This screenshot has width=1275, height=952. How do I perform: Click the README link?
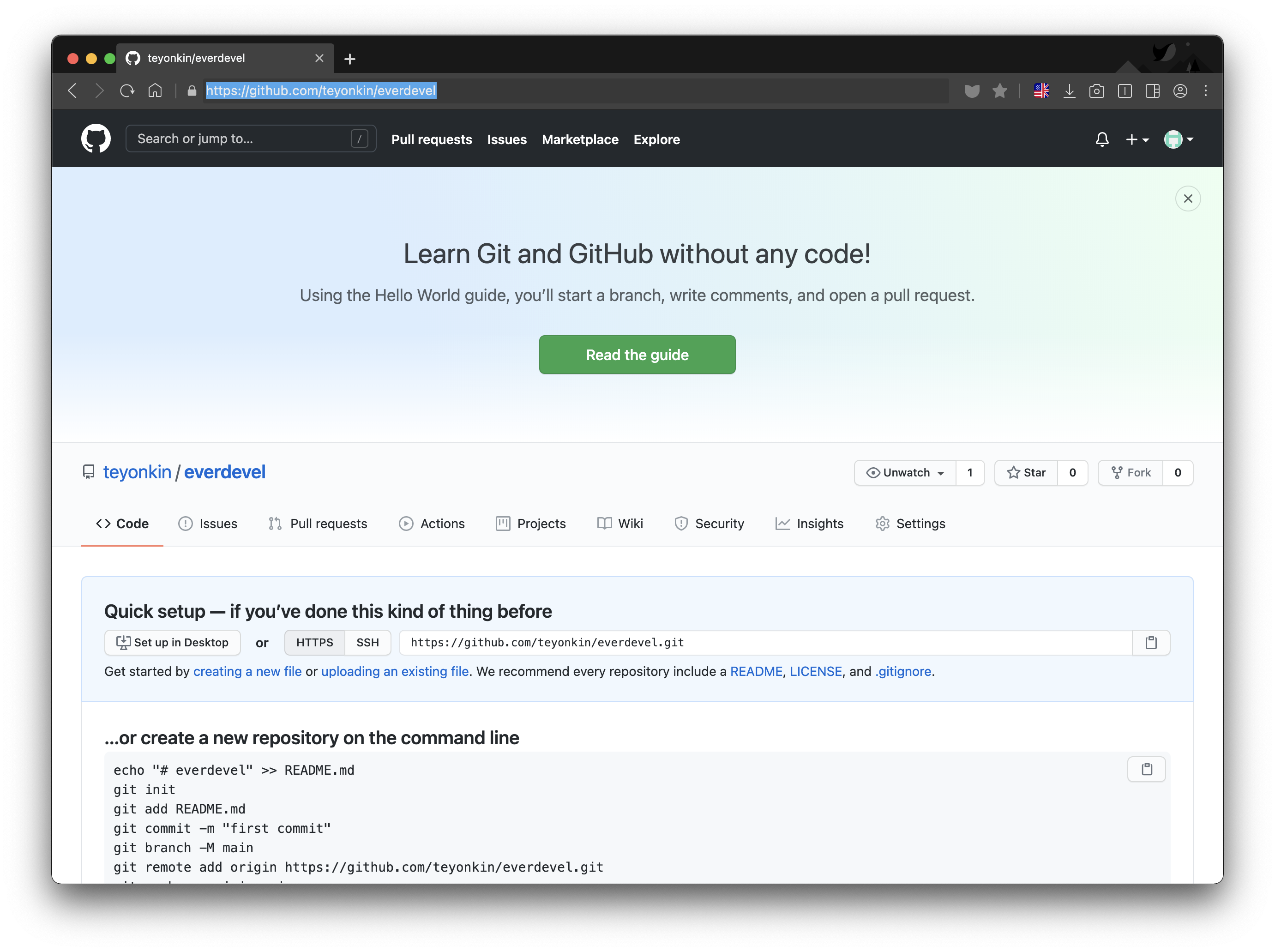pyautogui.click(x=756, y=671)
